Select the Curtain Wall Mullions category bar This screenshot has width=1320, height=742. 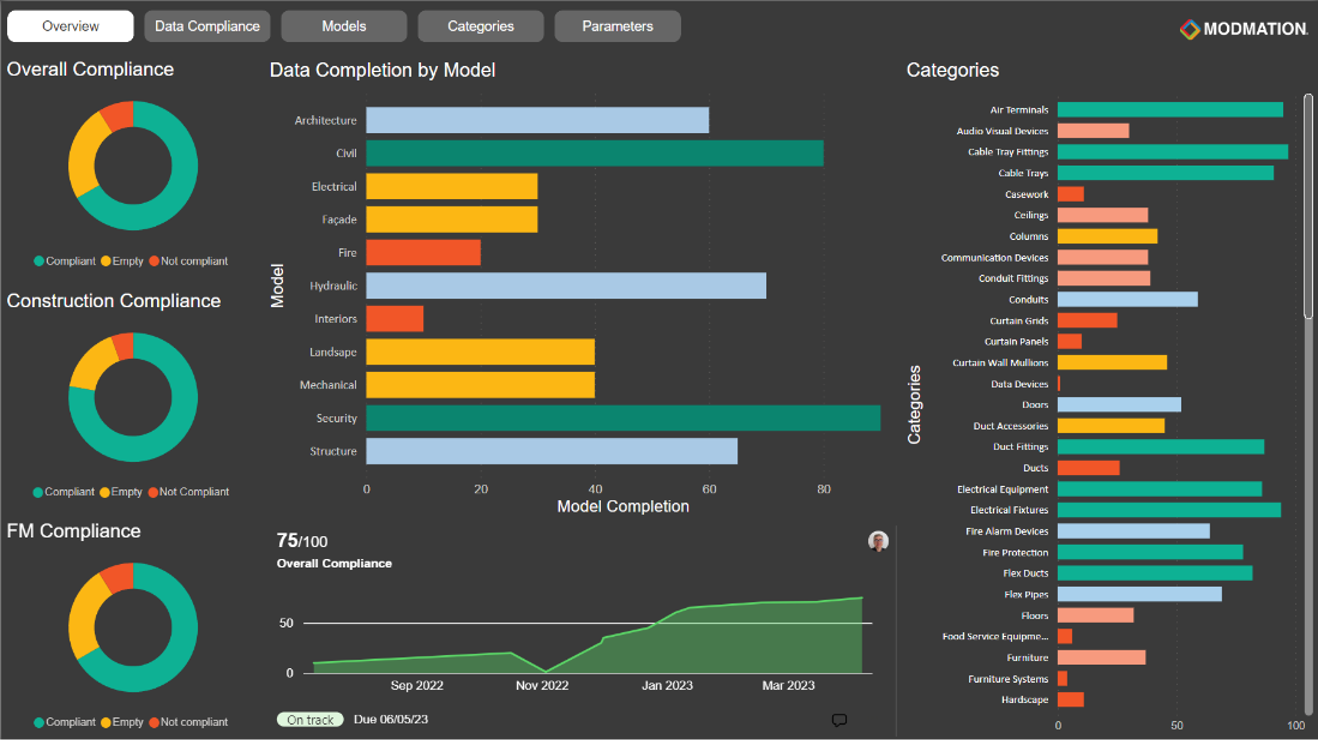tap(1112, 363)
